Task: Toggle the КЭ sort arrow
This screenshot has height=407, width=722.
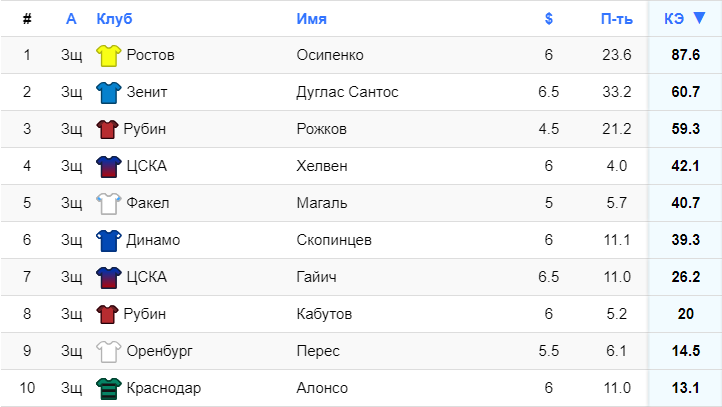Action: pos(699,18)
